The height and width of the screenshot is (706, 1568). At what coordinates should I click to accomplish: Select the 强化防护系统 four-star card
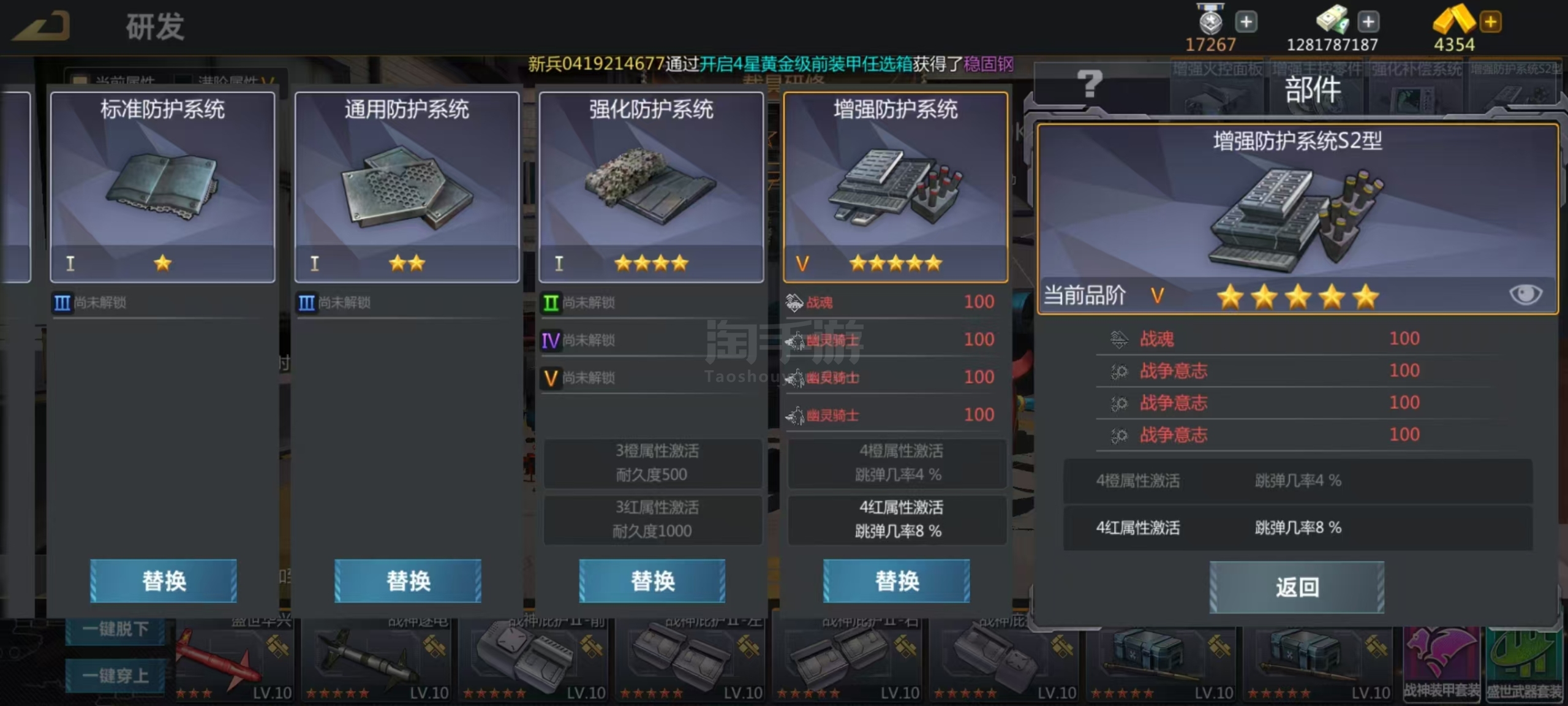(x=651, y=188)
